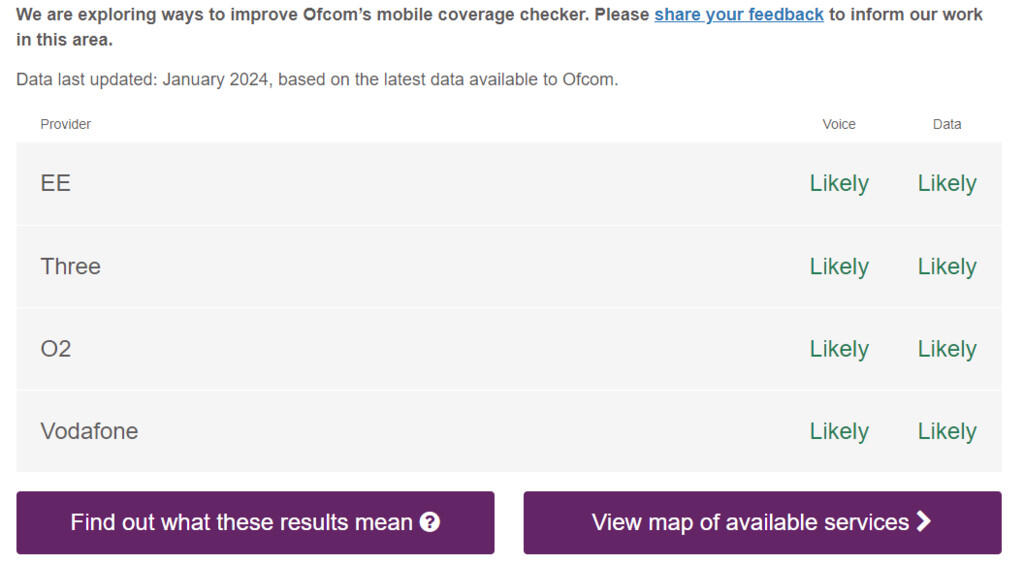The image size is (1024, 564).
Task: Click Three's Voice coverage Likely result
Action: click(x=839, y=266)
